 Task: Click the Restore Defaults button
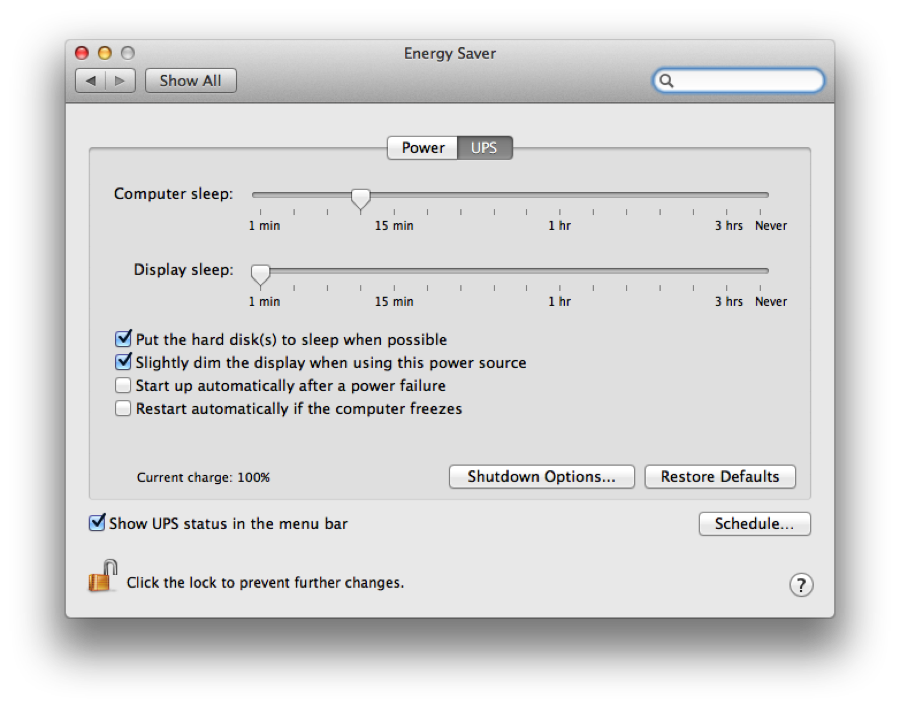pyautogui.click(x=720, y=477)
